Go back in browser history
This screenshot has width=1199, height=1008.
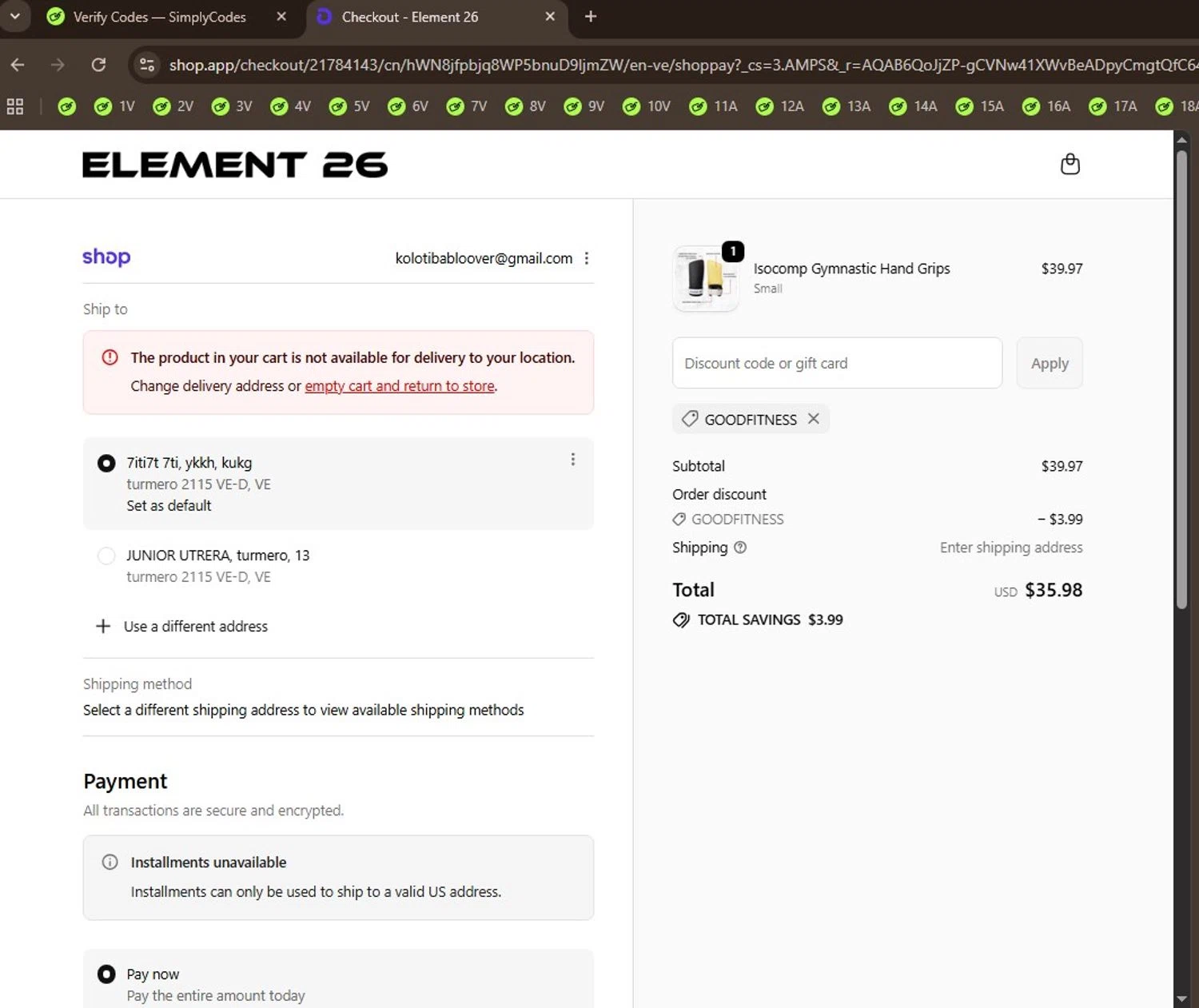tap(18, 65)
